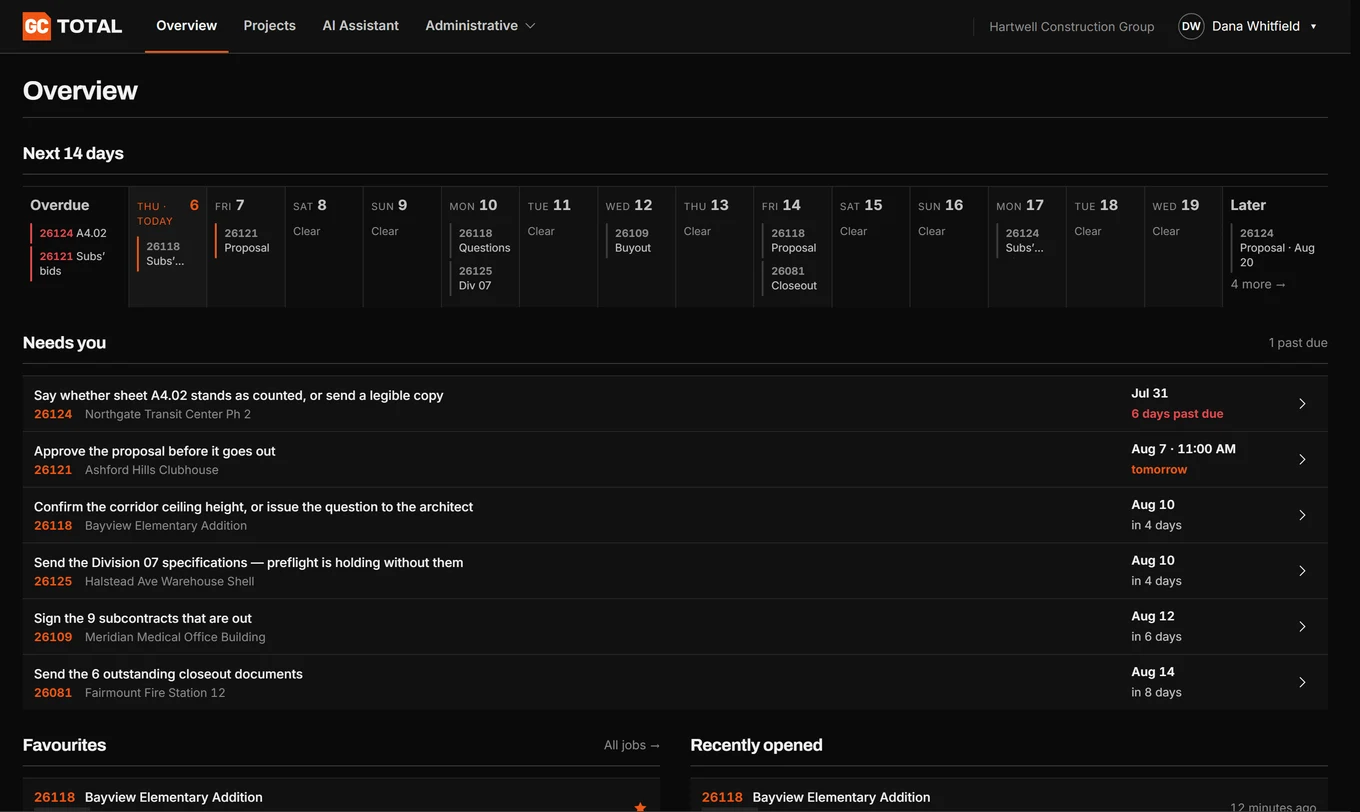1360x812 pixels.
Task: Open Bayview Elementary Addition in Recently opened
Action: tap(841, 797)
